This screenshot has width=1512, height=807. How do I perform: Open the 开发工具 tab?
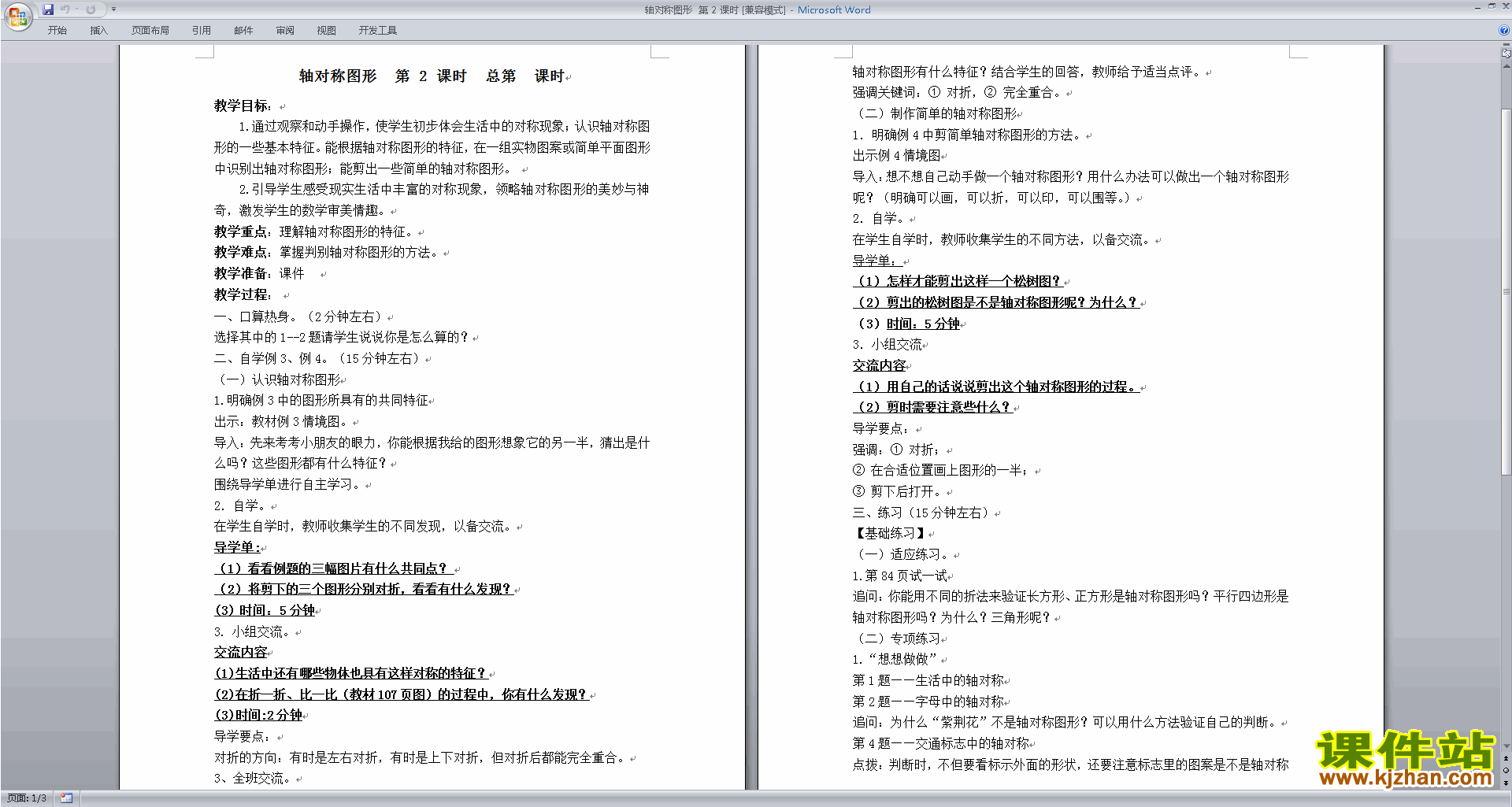point(378,31)
